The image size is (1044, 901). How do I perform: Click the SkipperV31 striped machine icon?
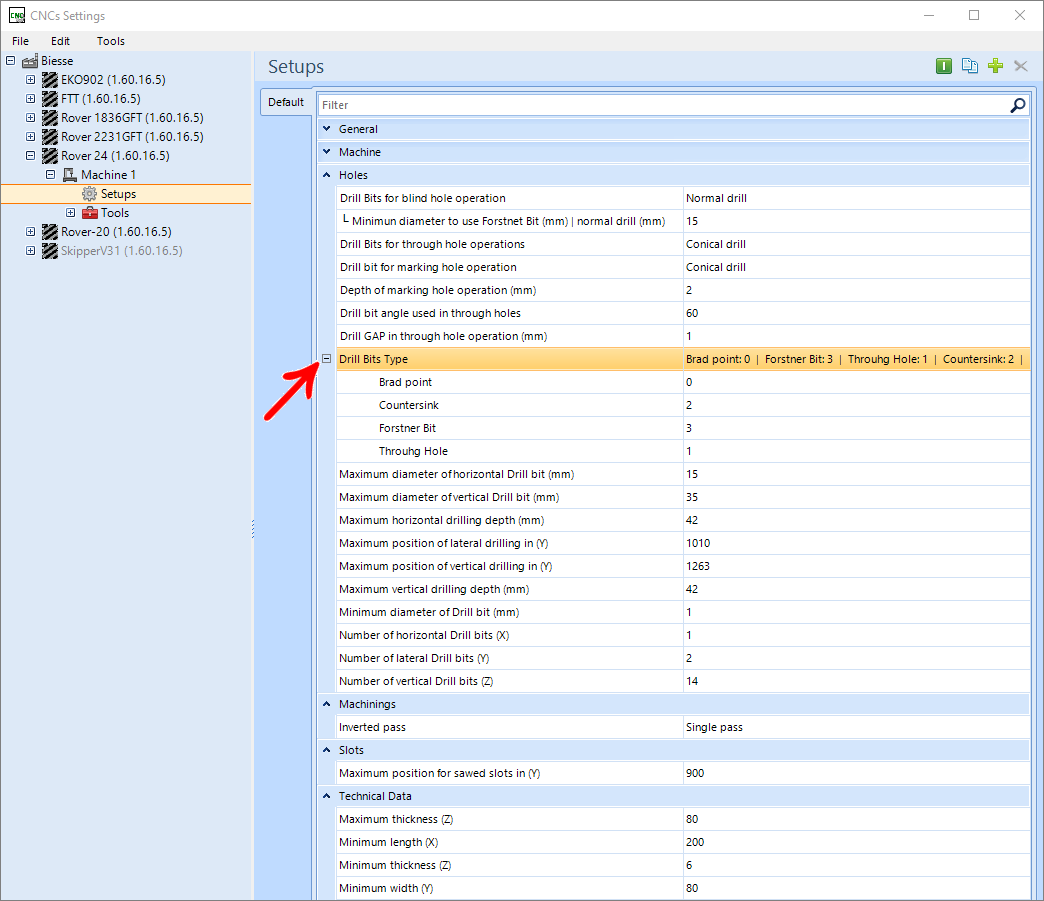point(50,251)
